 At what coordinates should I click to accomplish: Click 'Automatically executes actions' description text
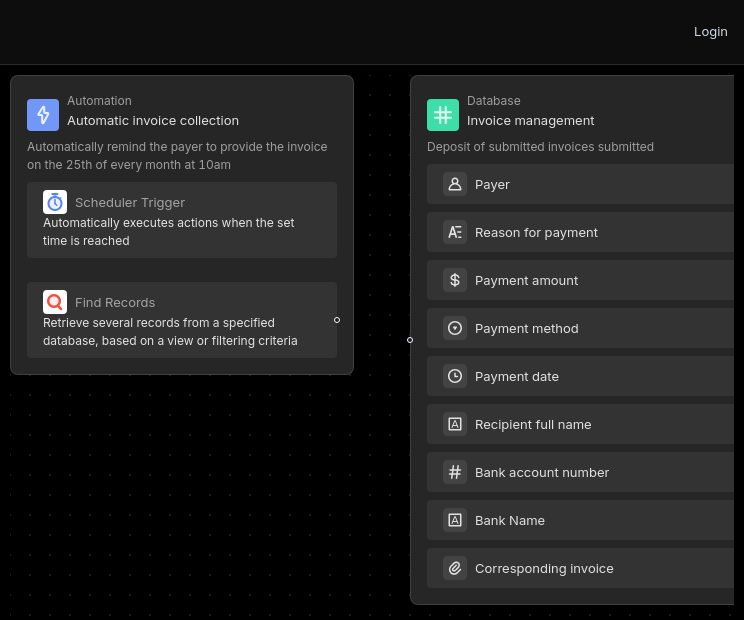point(168,231)
